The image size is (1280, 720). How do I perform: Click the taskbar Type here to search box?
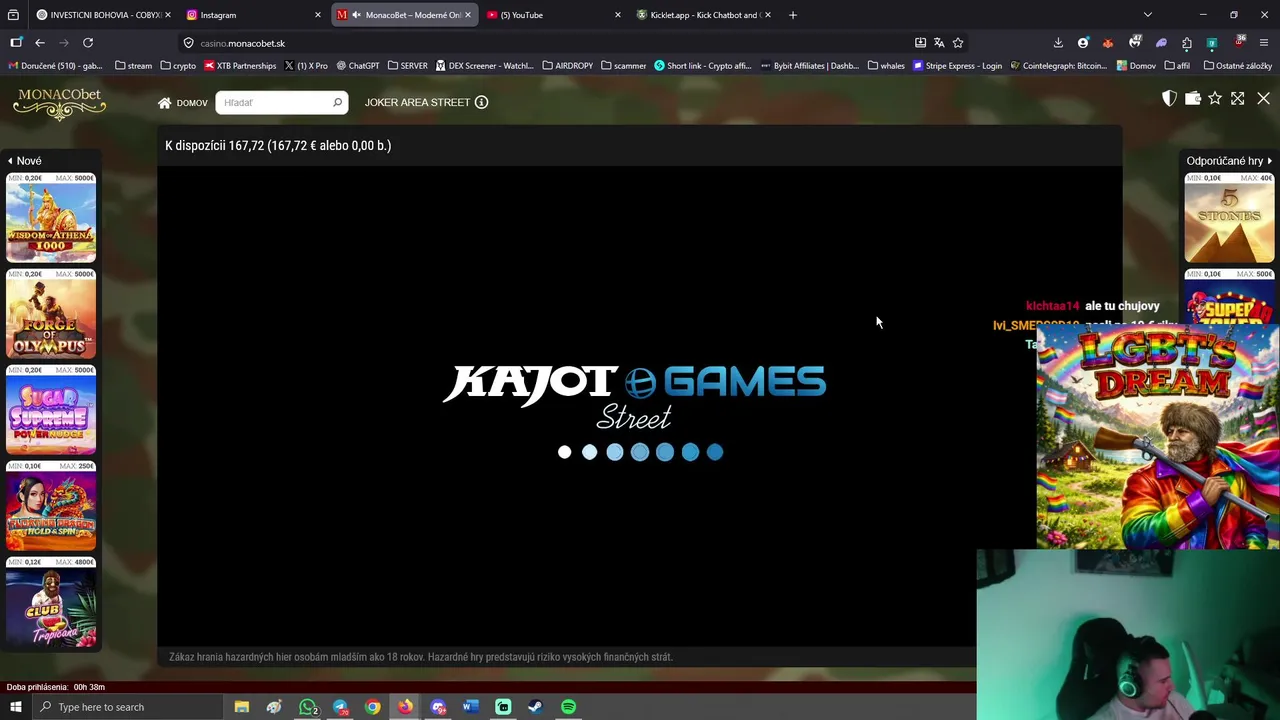pyautogui.click(x=126, y=707)
